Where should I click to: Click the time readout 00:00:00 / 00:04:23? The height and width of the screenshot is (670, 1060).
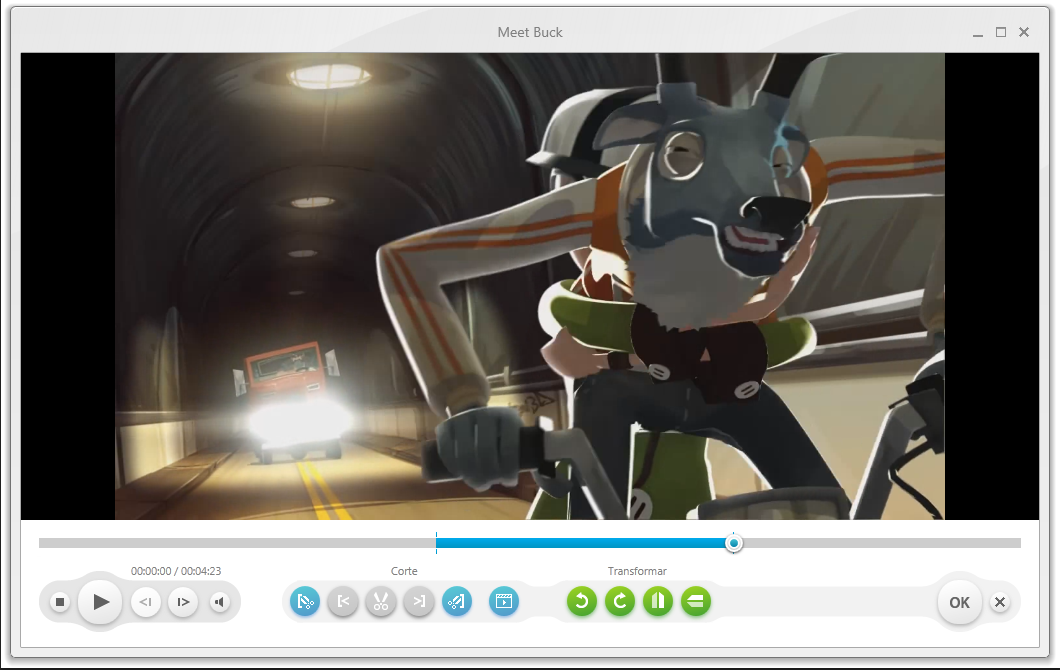[176, 571]
